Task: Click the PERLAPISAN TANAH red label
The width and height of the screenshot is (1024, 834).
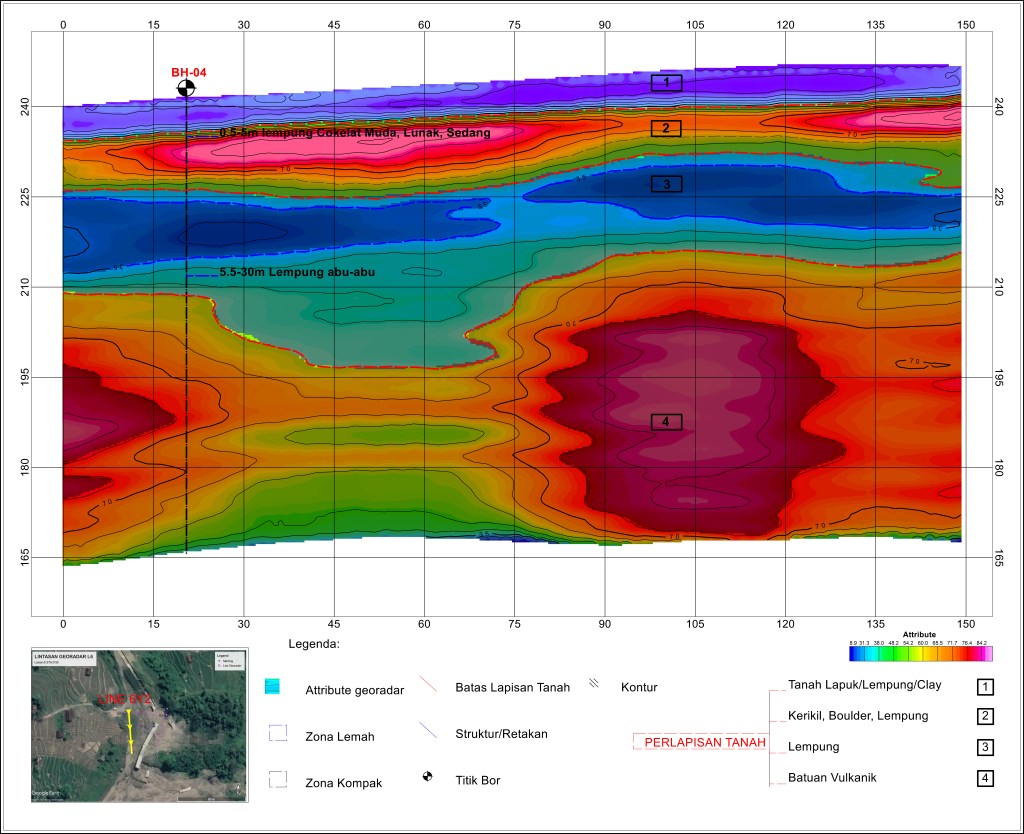Action: (704, 743)
